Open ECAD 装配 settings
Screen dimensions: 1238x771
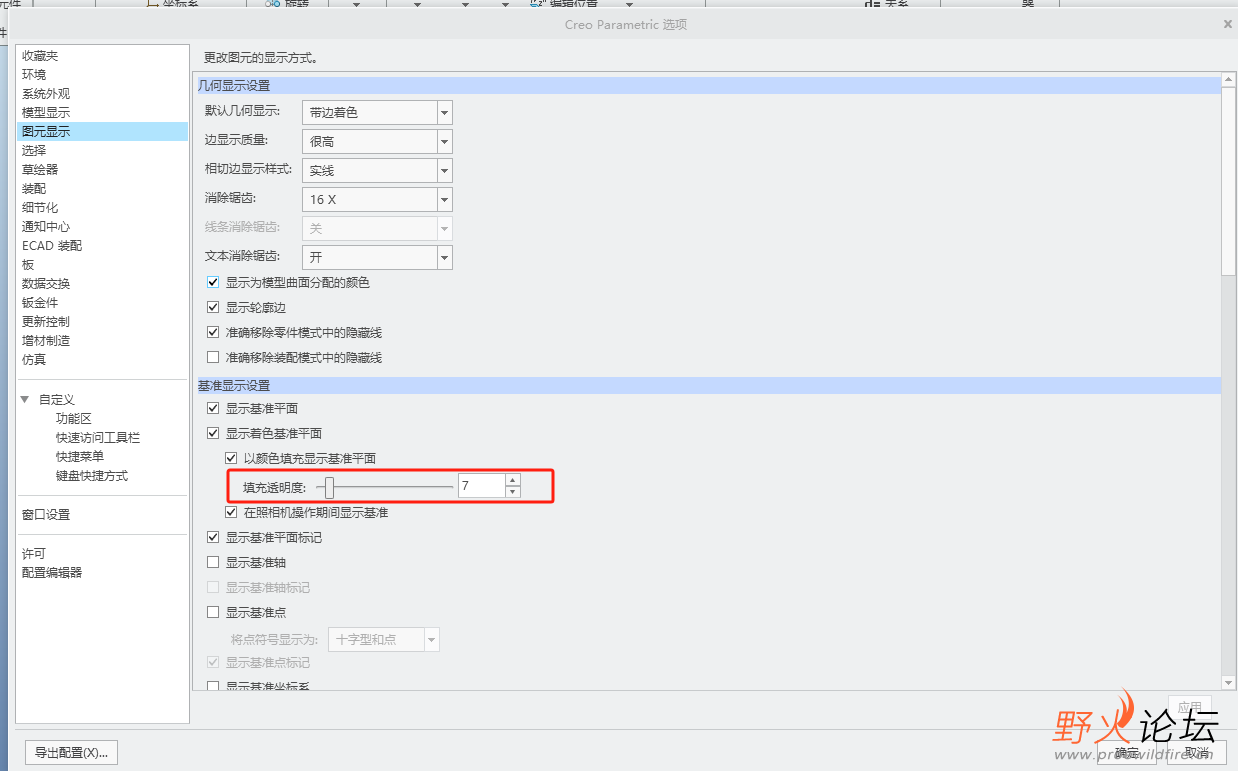[x=52, y=246]
